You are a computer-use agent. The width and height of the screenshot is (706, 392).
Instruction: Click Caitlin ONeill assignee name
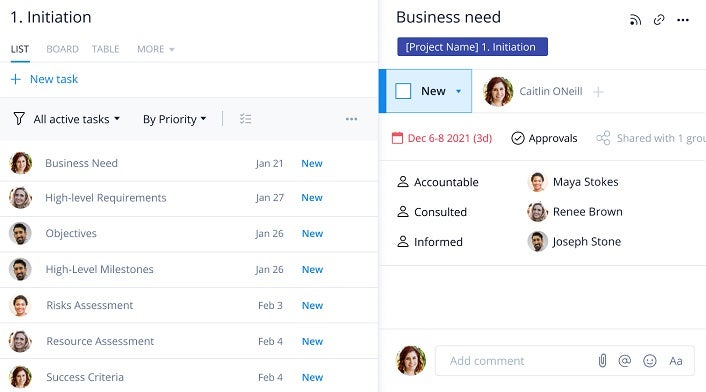[x=551, y=91]
